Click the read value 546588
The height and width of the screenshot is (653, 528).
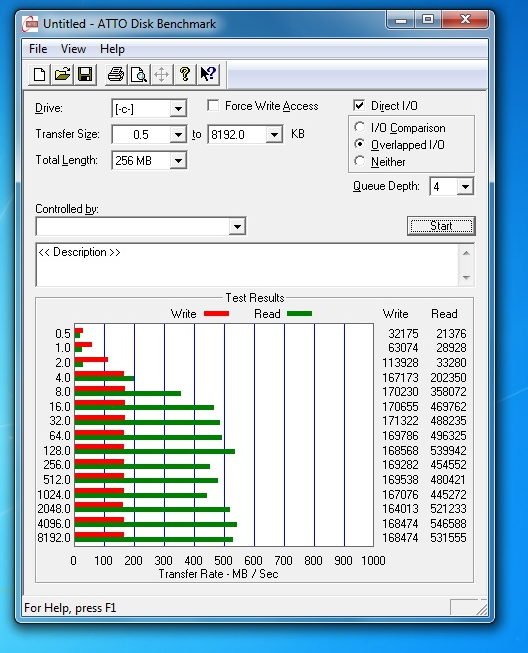[x=448, y=523]
